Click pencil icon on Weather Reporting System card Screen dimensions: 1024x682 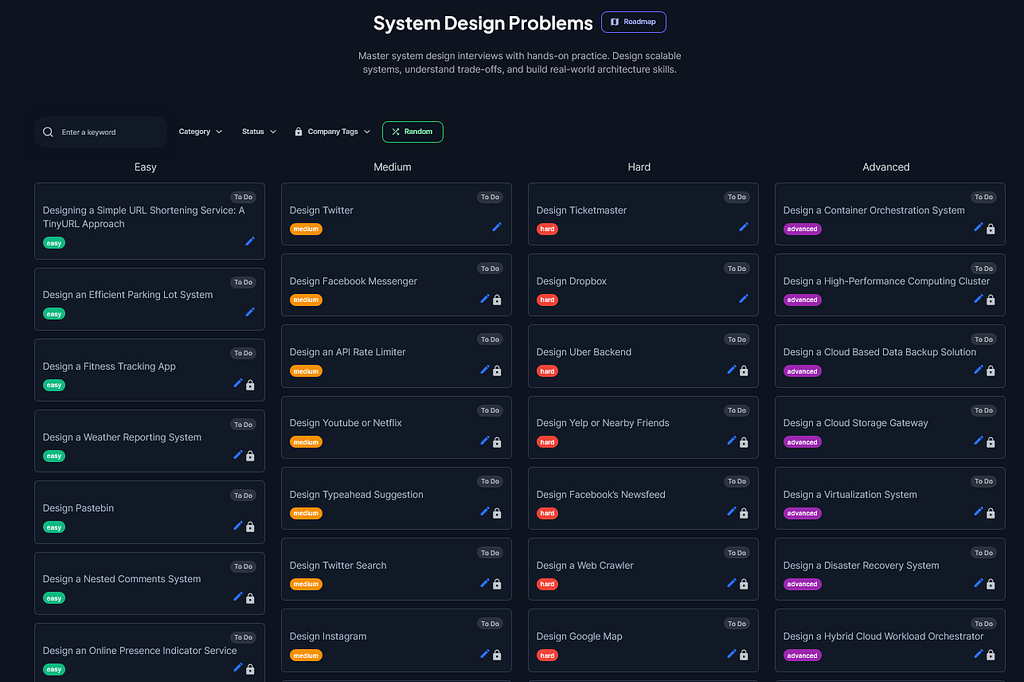(238, 455)
